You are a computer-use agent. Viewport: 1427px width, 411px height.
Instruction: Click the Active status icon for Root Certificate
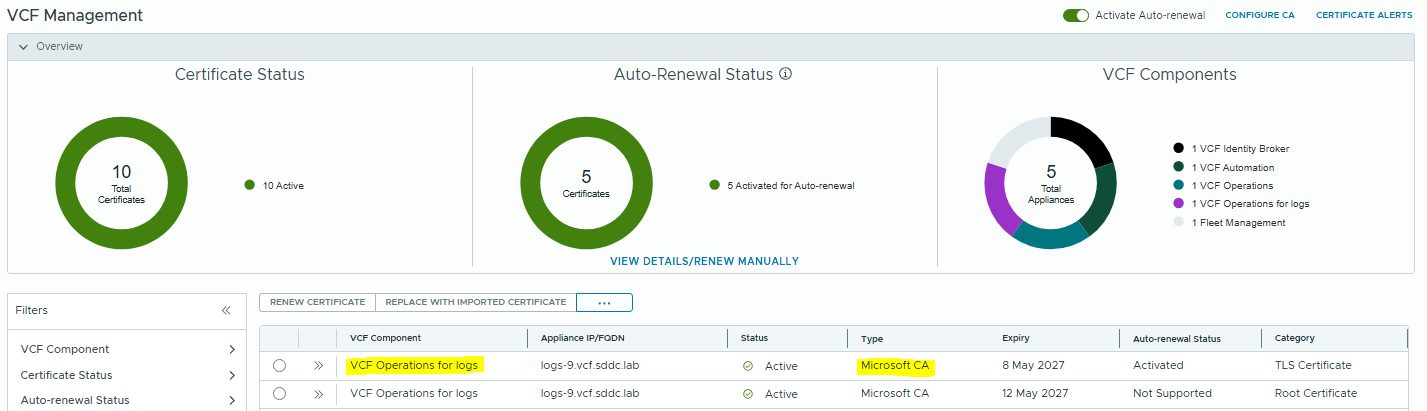coord(747,394)
